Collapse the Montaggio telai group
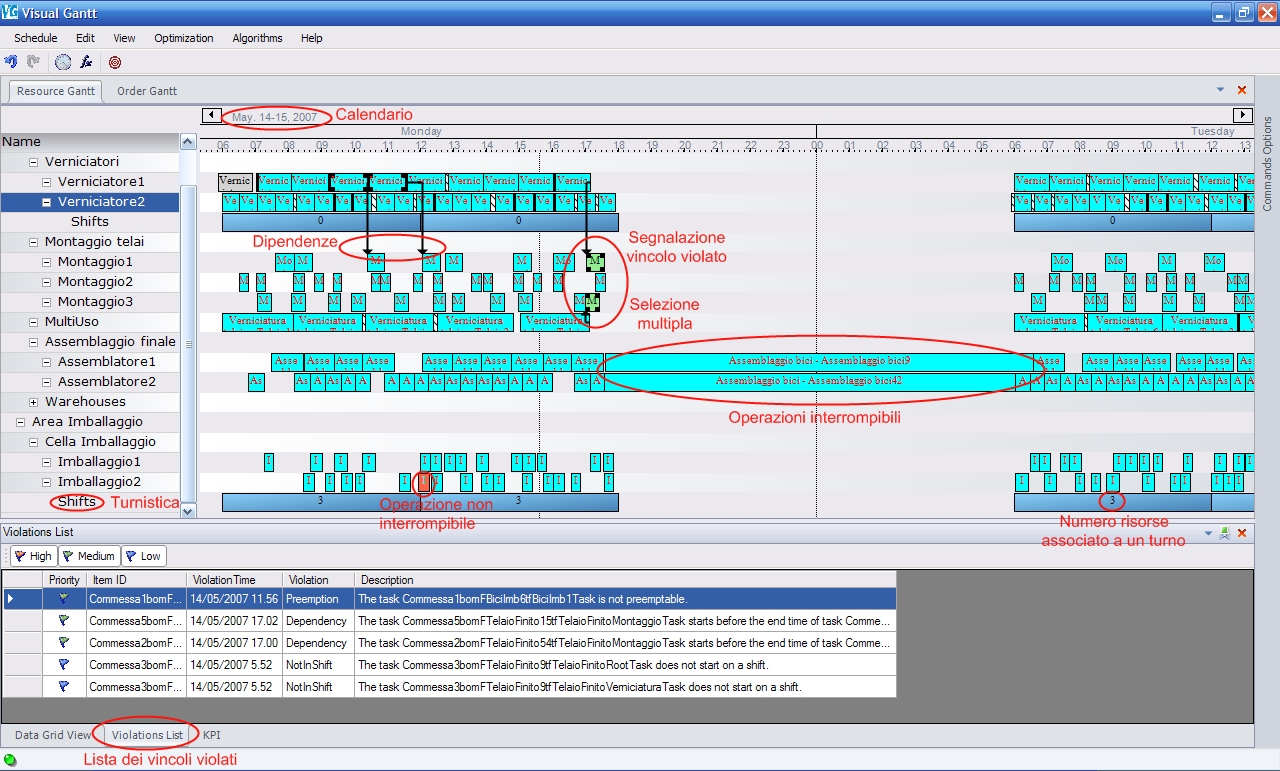 [34, 242]
